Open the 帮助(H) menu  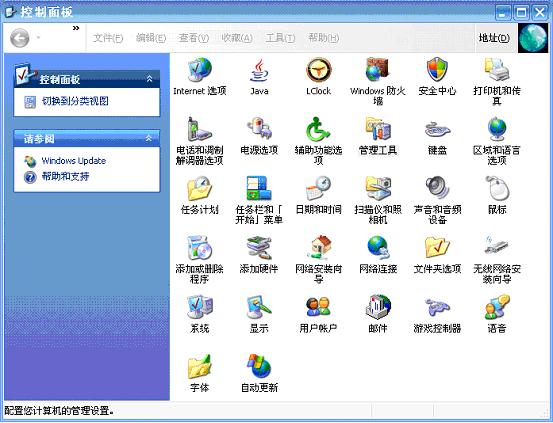(323, 38)
